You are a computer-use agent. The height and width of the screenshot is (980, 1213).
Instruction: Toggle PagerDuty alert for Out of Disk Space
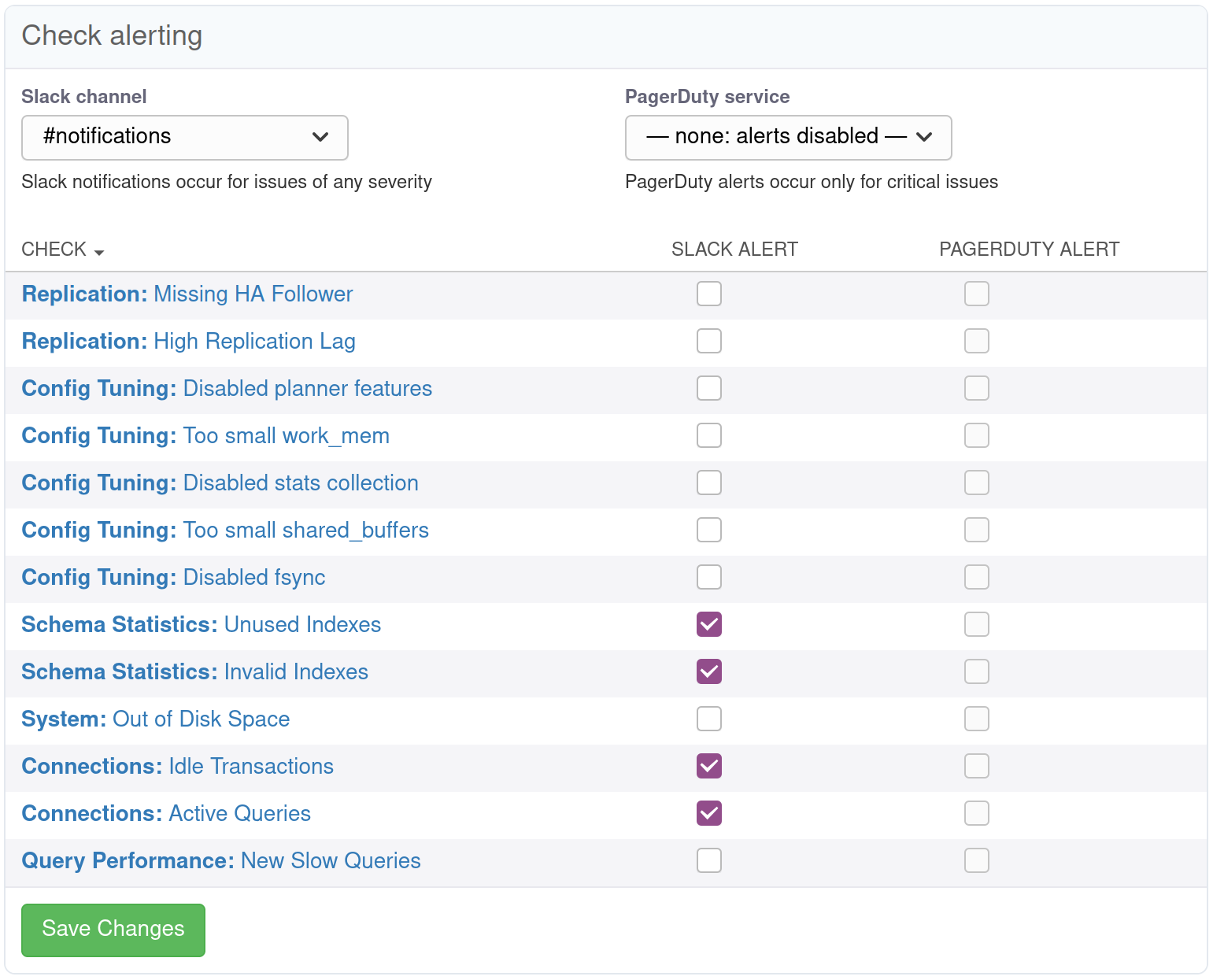pyautogui.click(x=977, y=719)
